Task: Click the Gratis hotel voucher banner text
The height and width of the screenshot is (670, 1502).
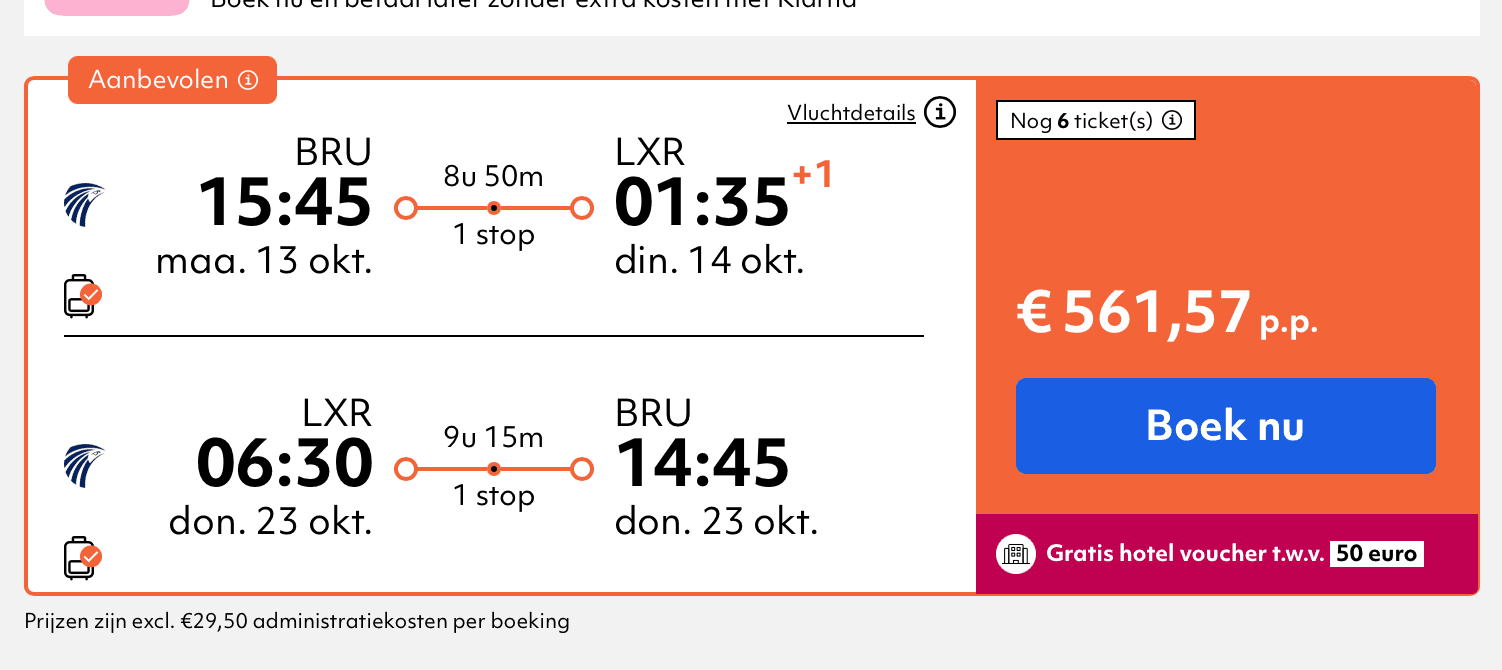Action: [x=1185, y=553]
